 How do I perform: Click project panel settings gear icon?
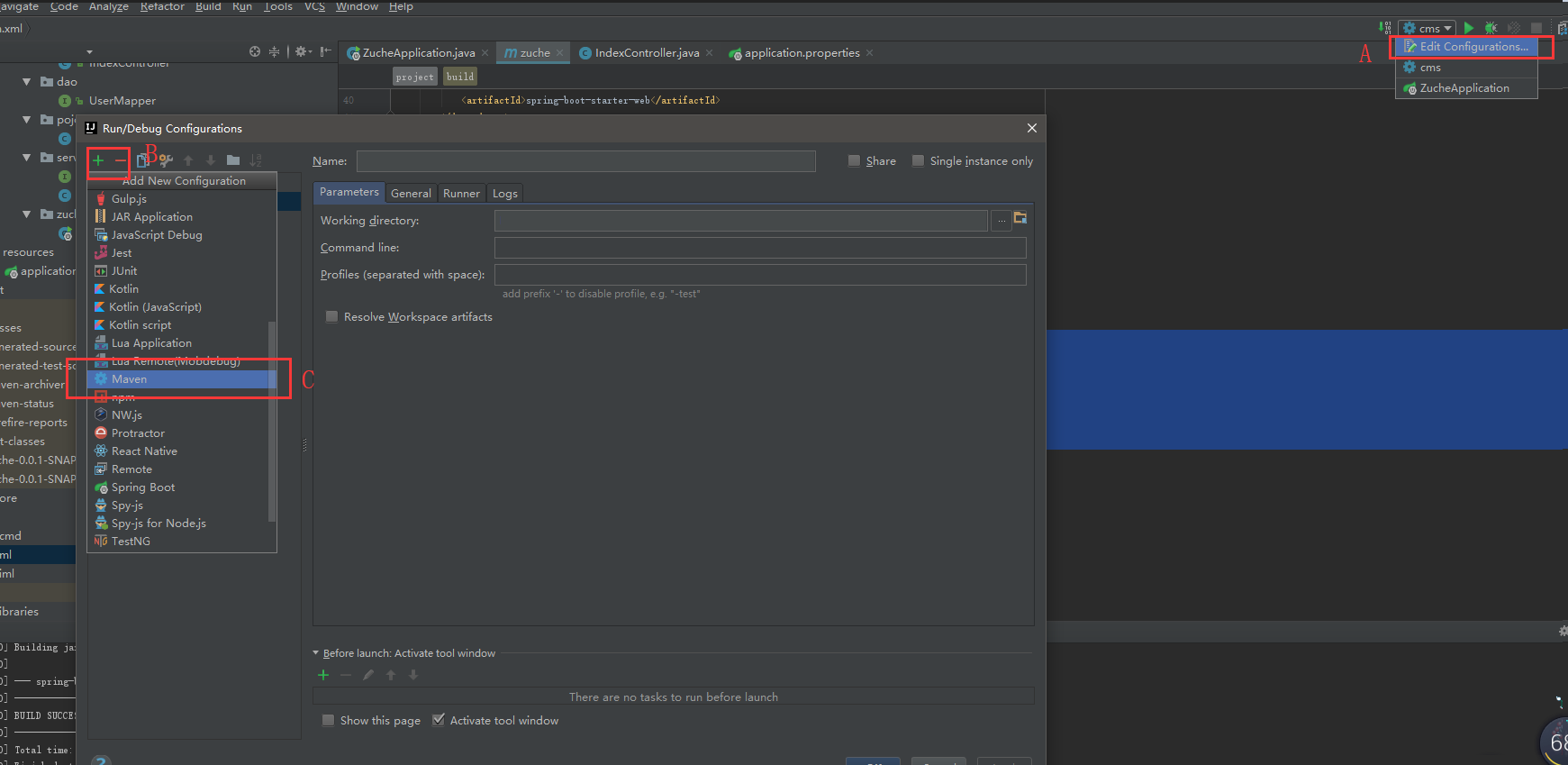pyautogui.click(x=303, y=52)
